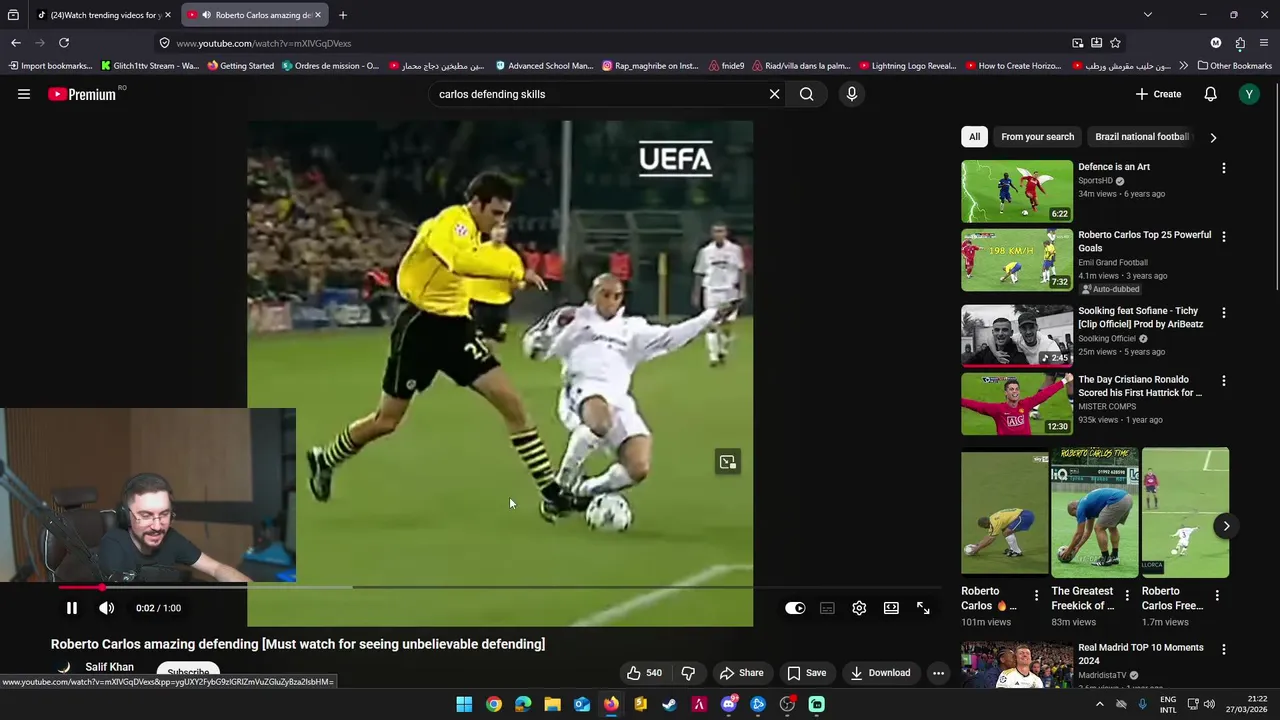Viewport: 1280px width, 720px height.
Task: Open the account avatar menu
Action: (x=1248, y=94)
